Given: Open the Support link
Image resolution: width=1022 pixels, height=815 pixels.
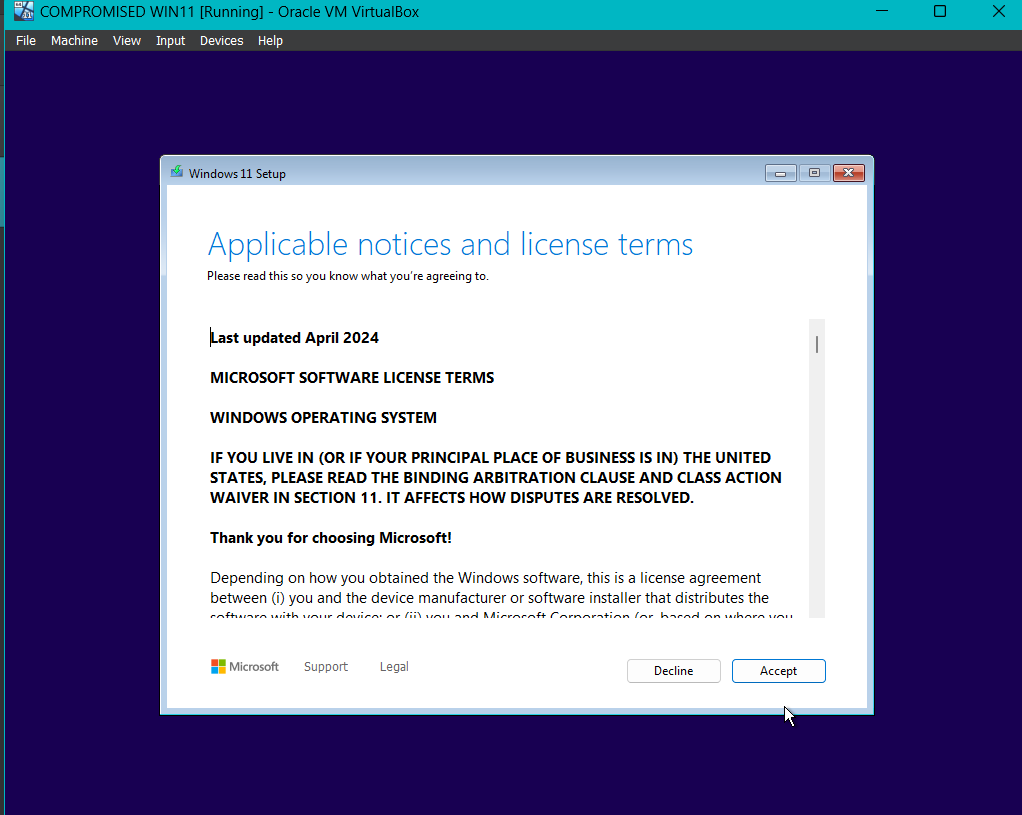Looking at the screenshot, I should (x=326, y=666).
